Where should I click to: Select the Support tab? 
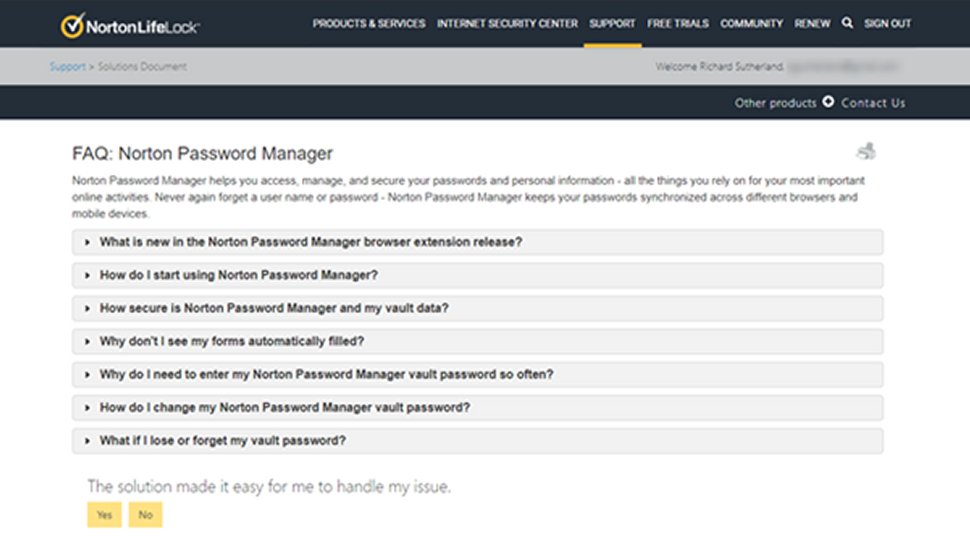point(612,24)
